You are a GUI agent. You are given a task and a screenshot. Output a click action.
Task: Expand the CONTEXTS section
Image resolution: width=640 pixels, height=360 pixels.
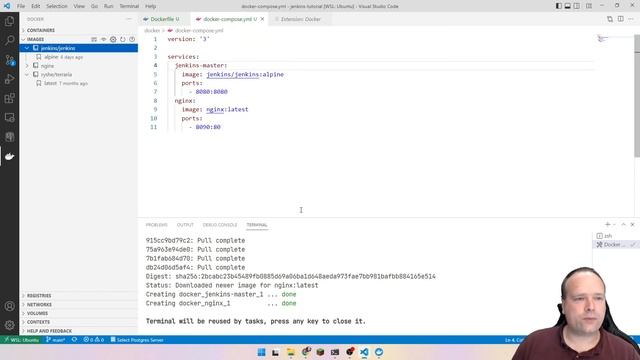coord(79,322)
